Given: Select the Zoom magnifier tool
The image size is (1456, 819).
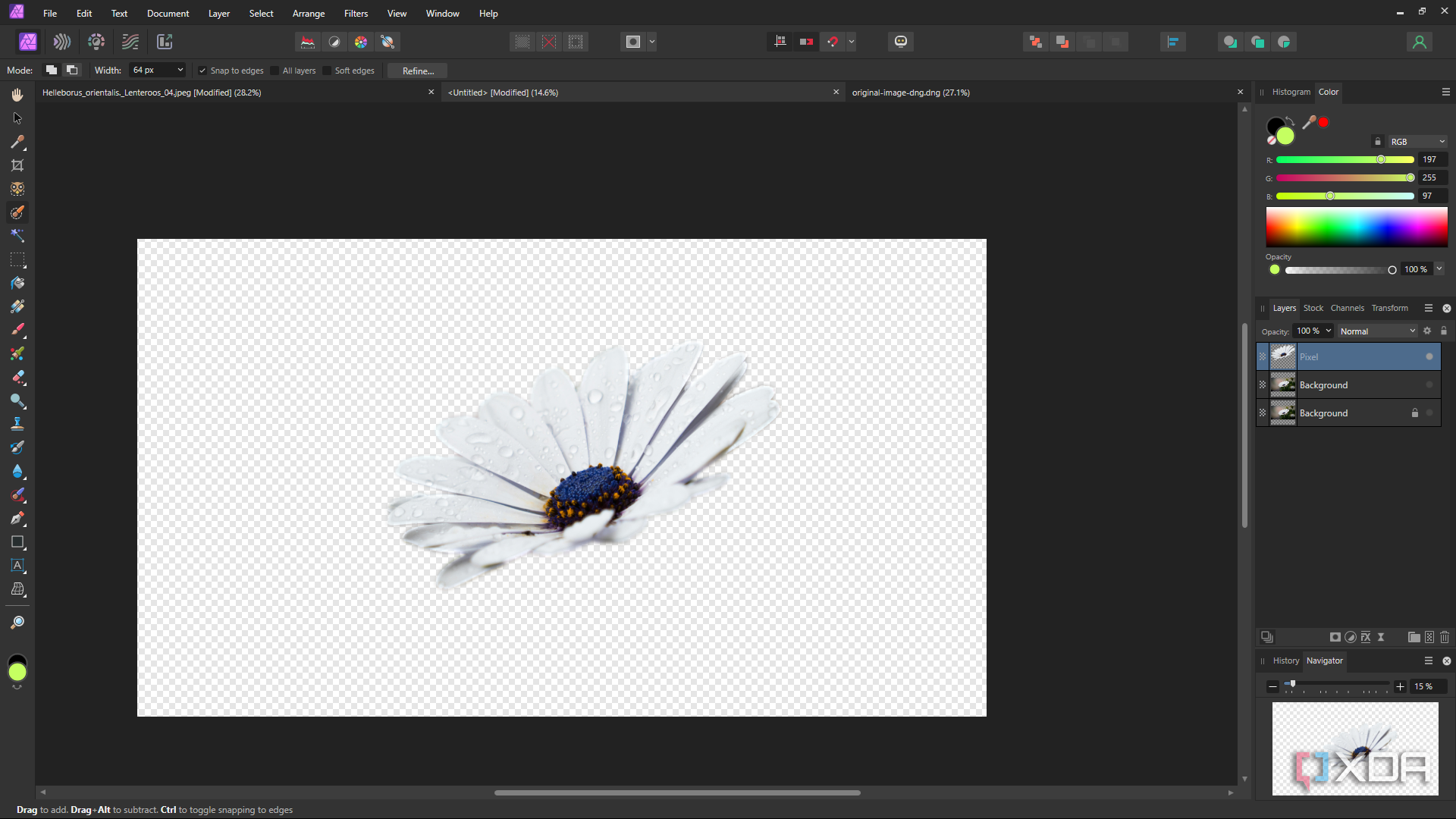Looking at the screenshot, I should [x=17, y=623].
